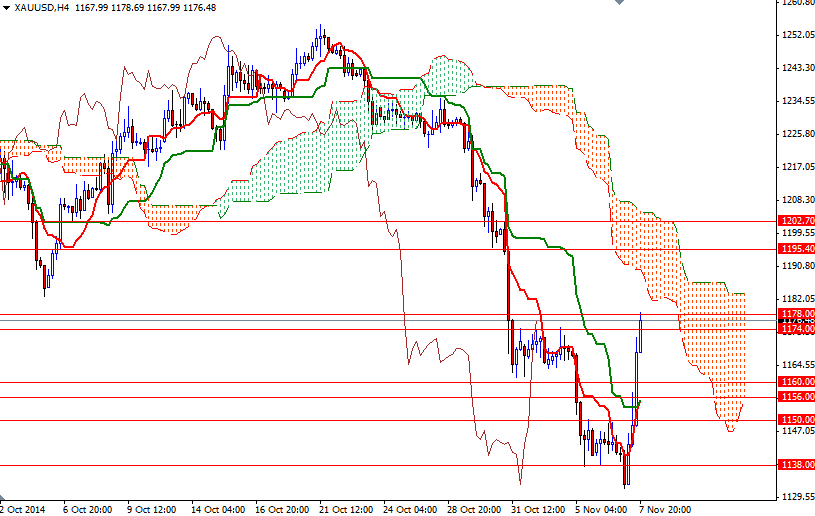The width and height of the screenshot is (815, 516).
Task: Click the 1243.30 price axis value
Action: [x=798, y=68]
